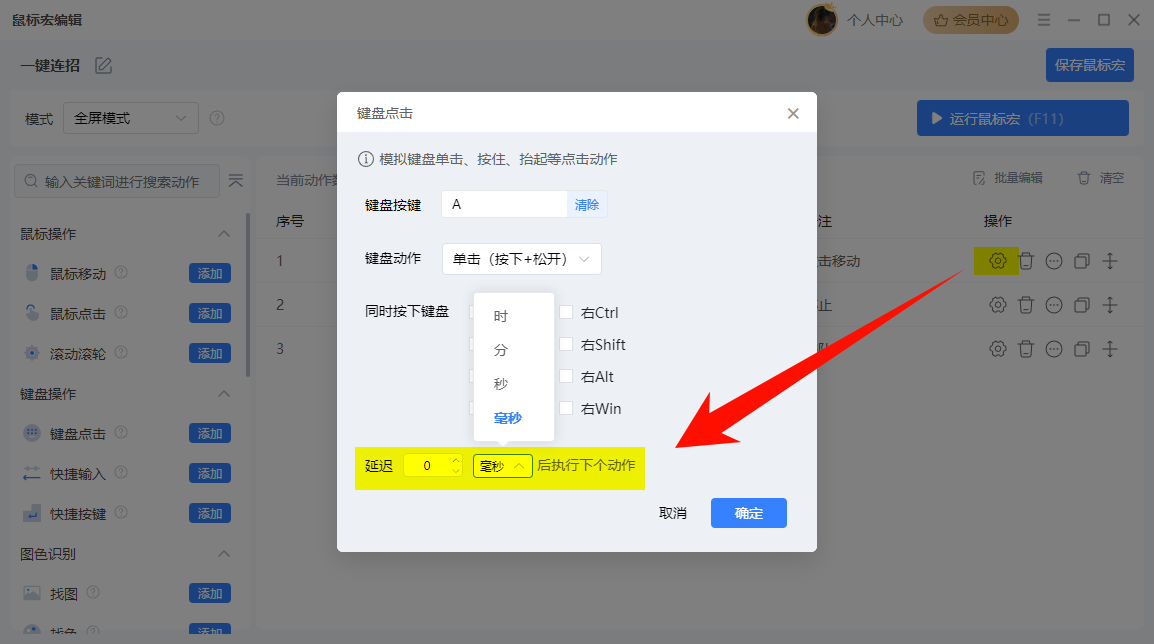Clear key field with the 清除 link
1154x644 pixels.
(587, 204)
